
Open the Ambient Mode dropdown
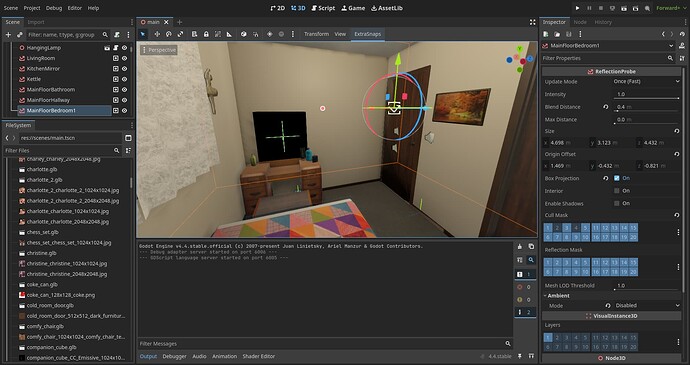[646, 306]
